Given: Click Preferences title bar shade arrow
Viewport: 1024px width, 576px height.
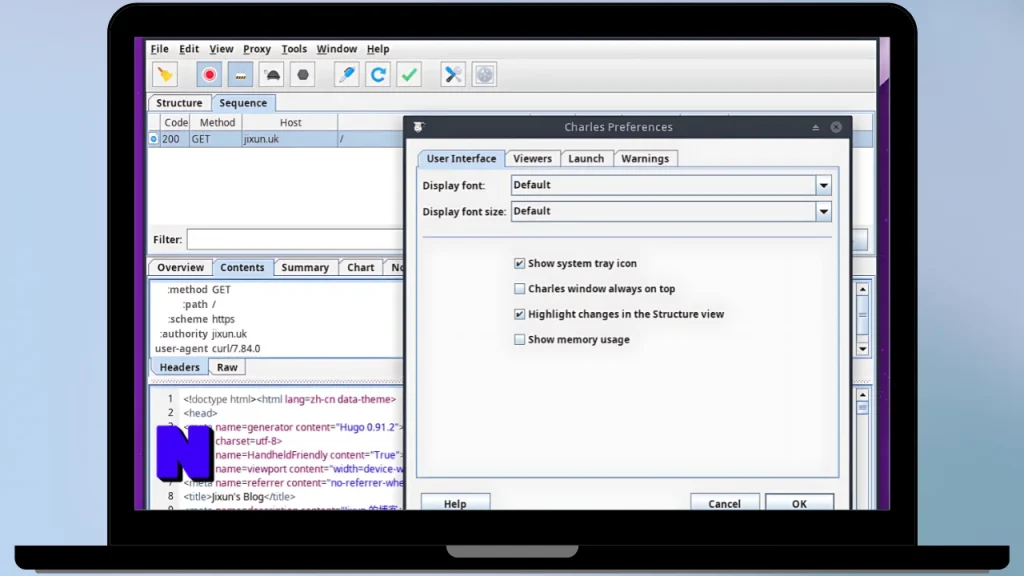Looking at the screenshot, I should (816, 127).
